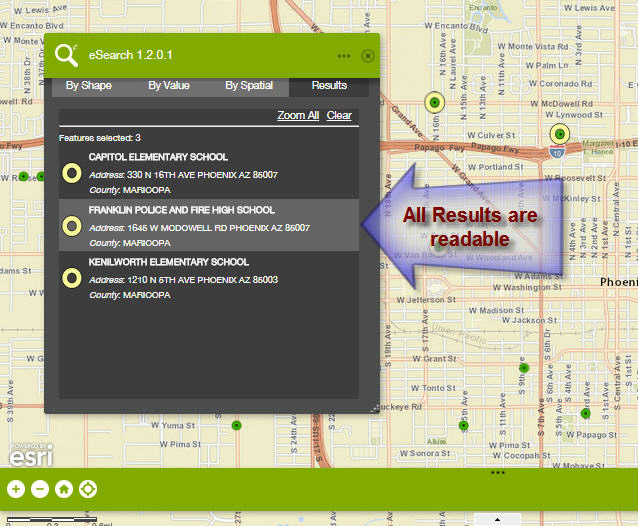The height and width of the screenshot is (526, 638).
Task: Open the eSearch panel three-dot menu
Action: point(344,56)
